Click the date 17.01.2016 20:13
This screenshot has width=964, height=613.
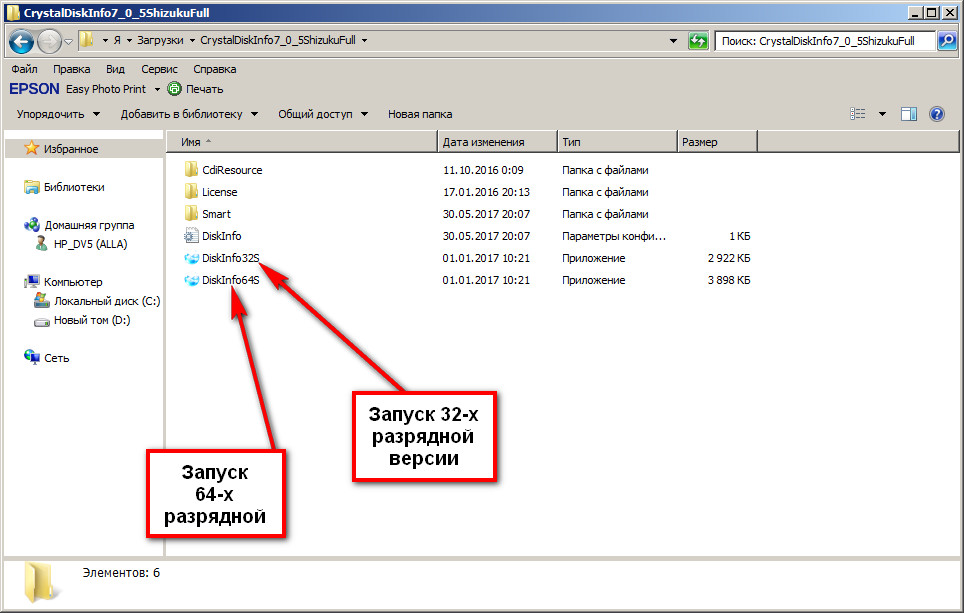tap(486, 192)
